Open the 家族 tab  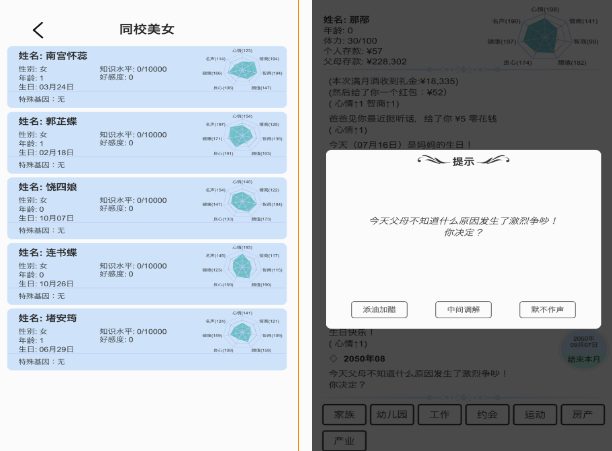tap(345, 414)
